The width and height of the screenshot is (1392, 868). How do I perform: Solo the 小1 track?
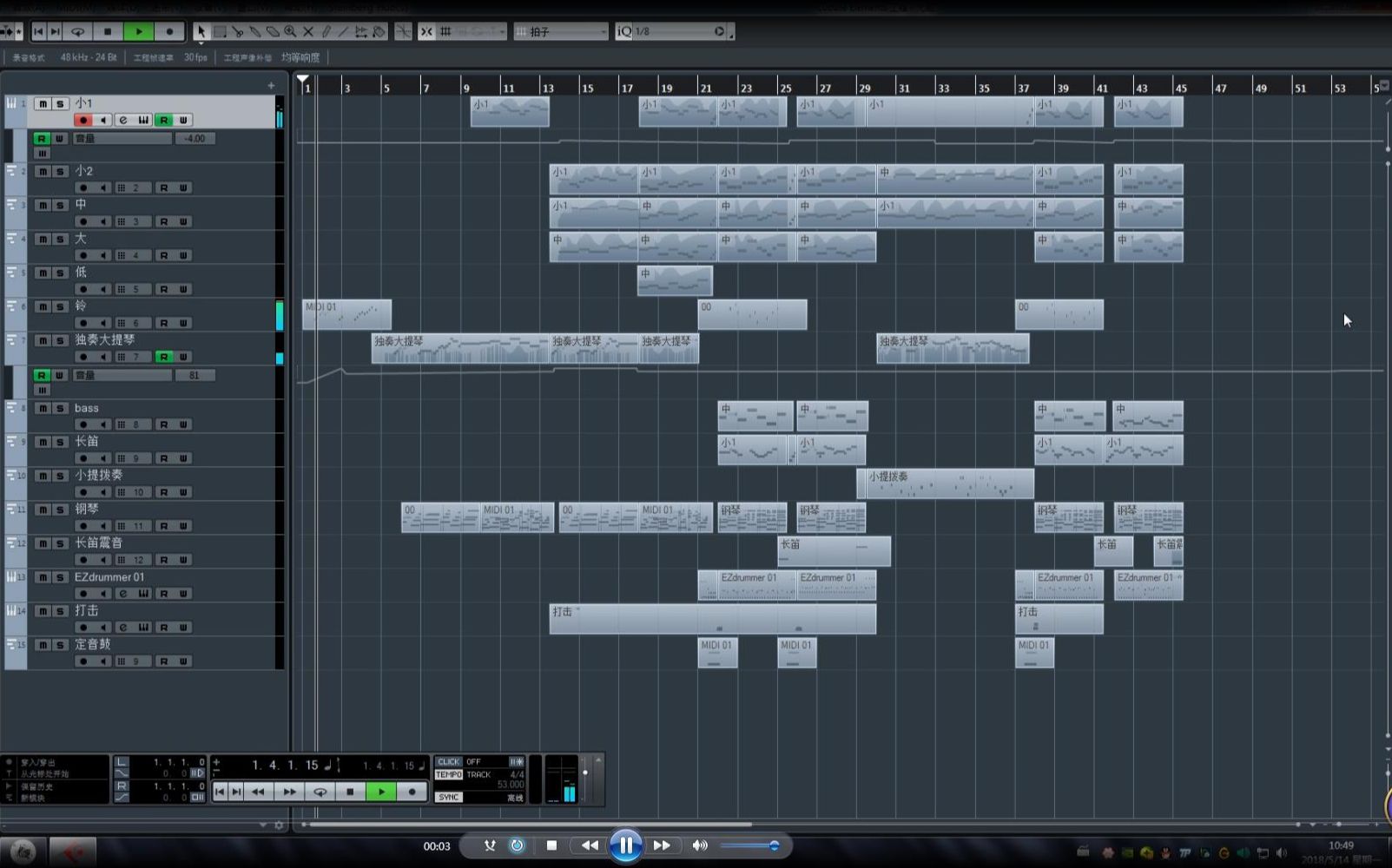pyautogui.click(x=60, y=103)
